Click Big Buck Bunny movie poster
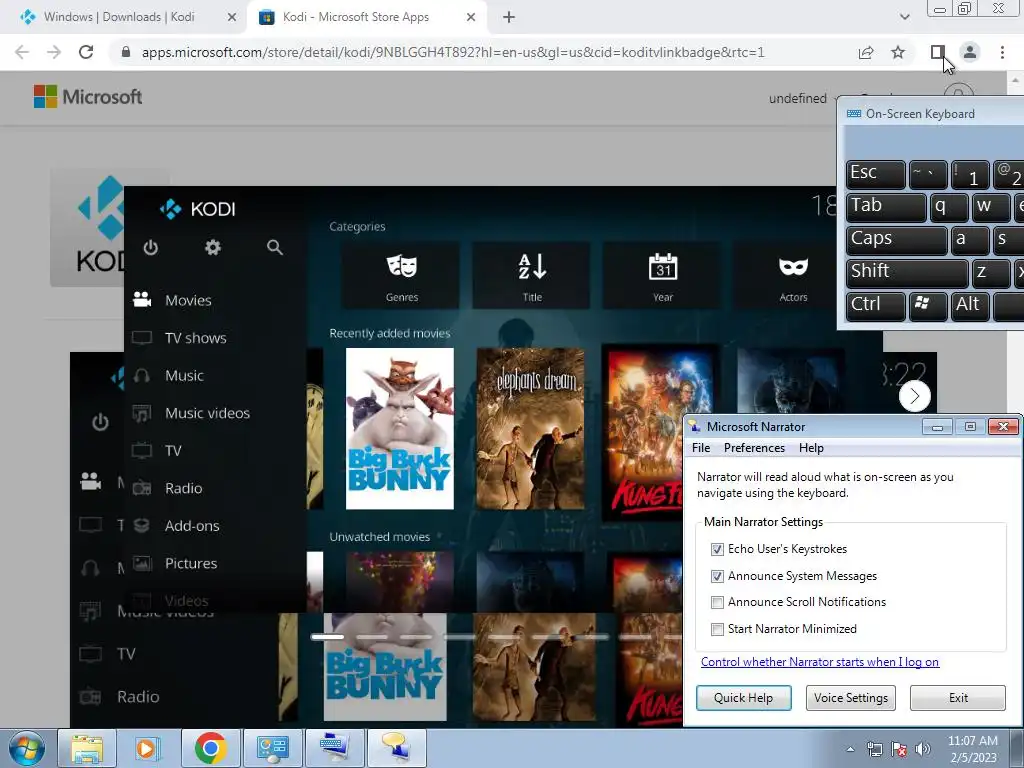Image resolution: width=1024 pixels, height=768 pixels. click(x=400, y=428)
